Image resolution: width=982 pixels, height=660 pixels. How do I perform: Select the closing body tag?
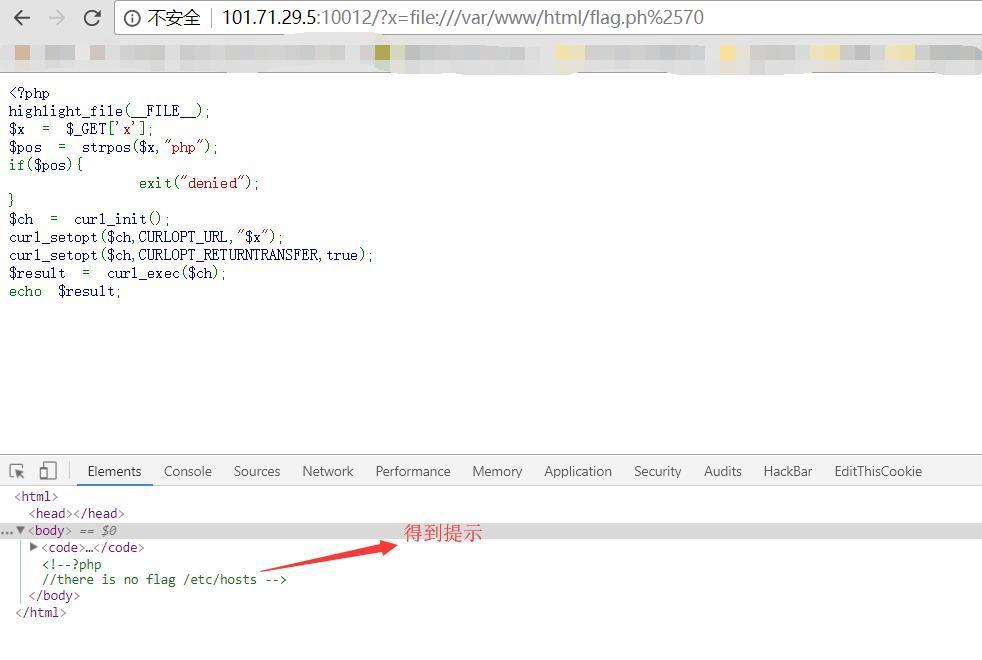point(54,596)
